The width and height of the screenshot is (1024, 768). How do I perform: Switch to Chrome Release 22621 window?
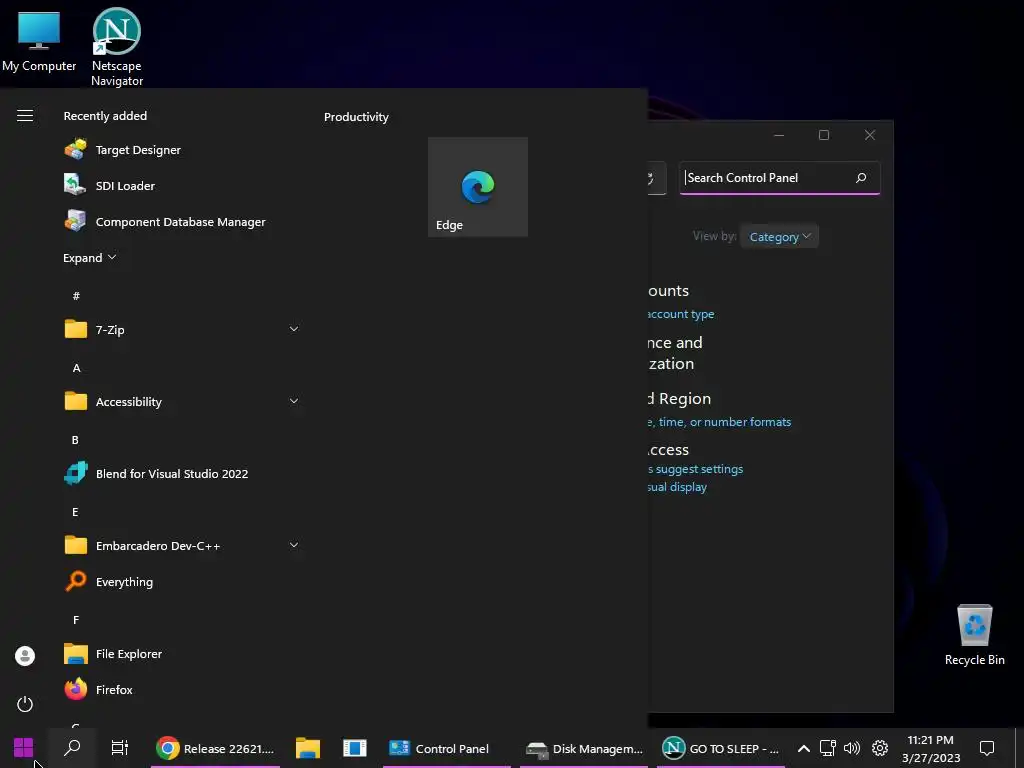click(216, 748)
